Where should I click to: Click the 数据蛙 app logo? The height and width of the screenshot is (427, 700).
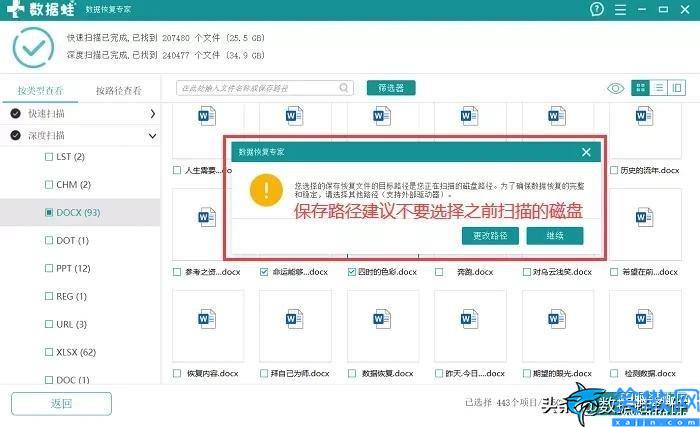(41, 9)
